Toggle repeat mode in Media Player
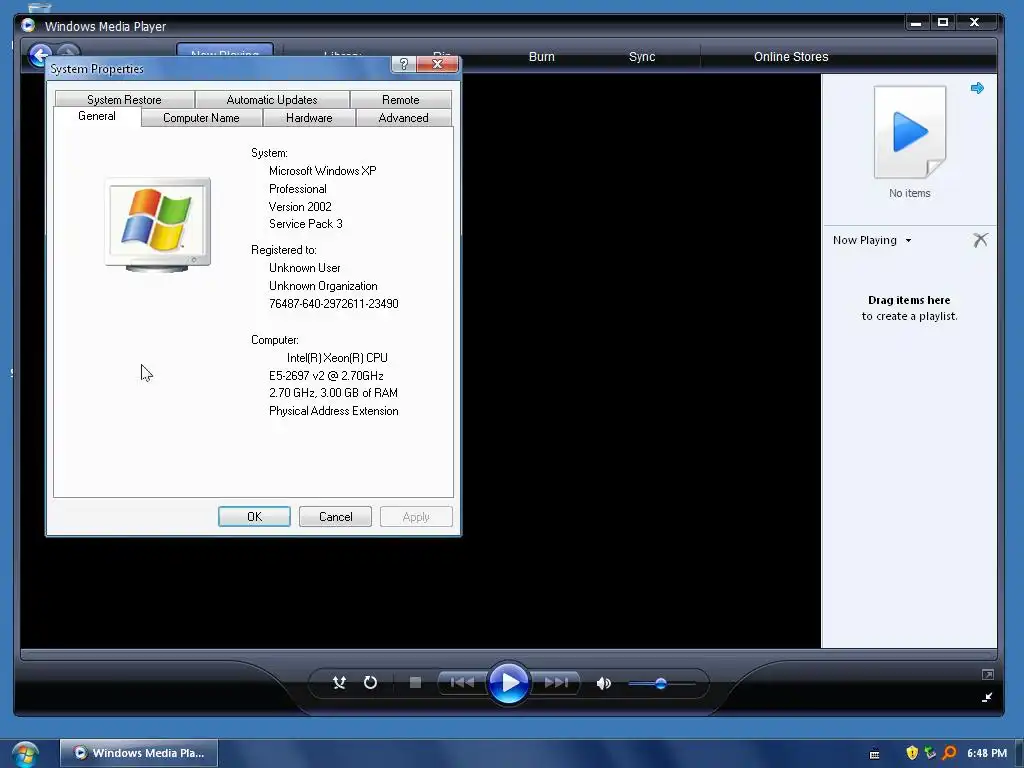This screenshot has height=768, width=1024. pos(370,682)
